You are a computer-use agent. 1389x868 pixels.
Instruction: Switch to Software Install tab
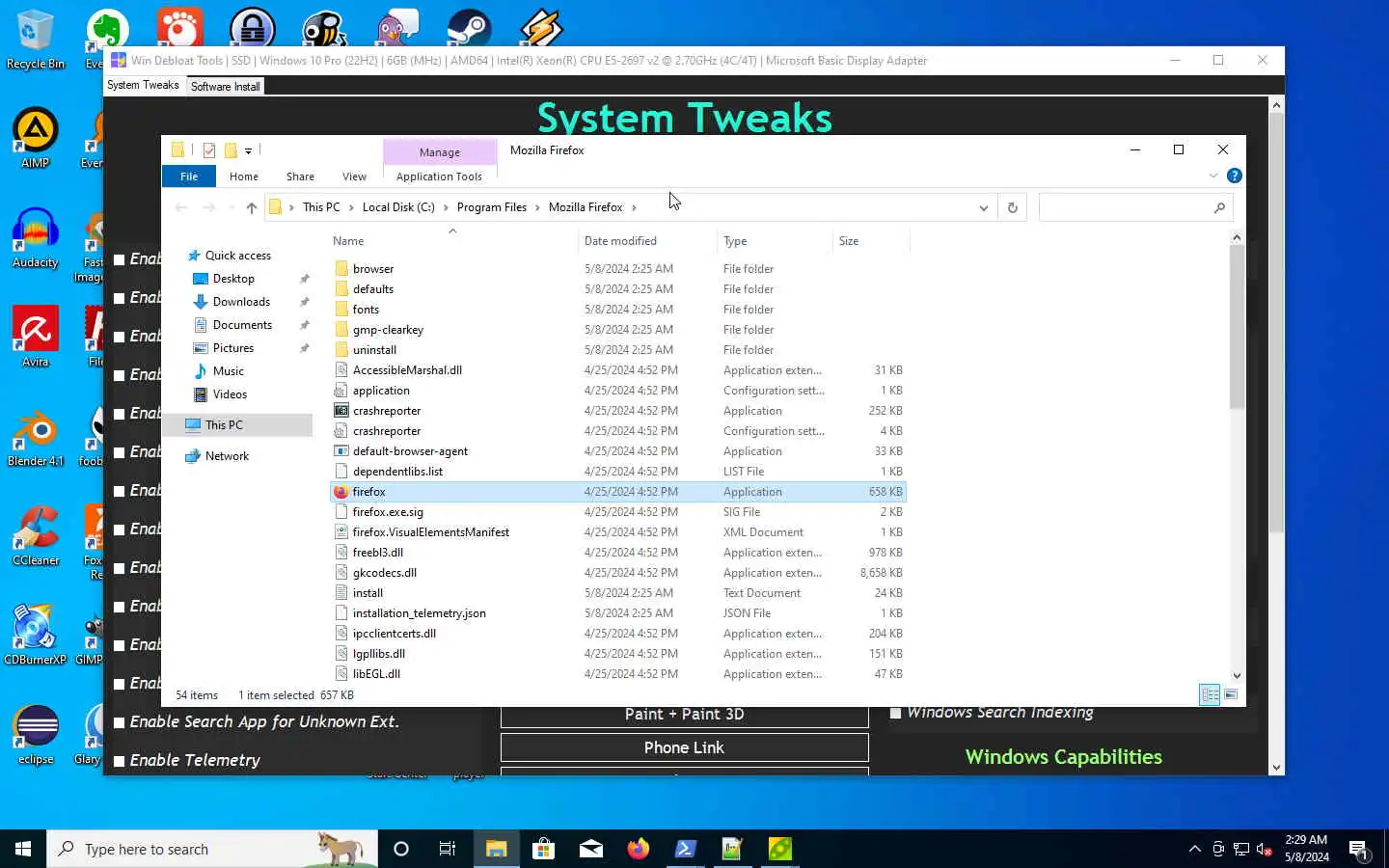point(225,86)
